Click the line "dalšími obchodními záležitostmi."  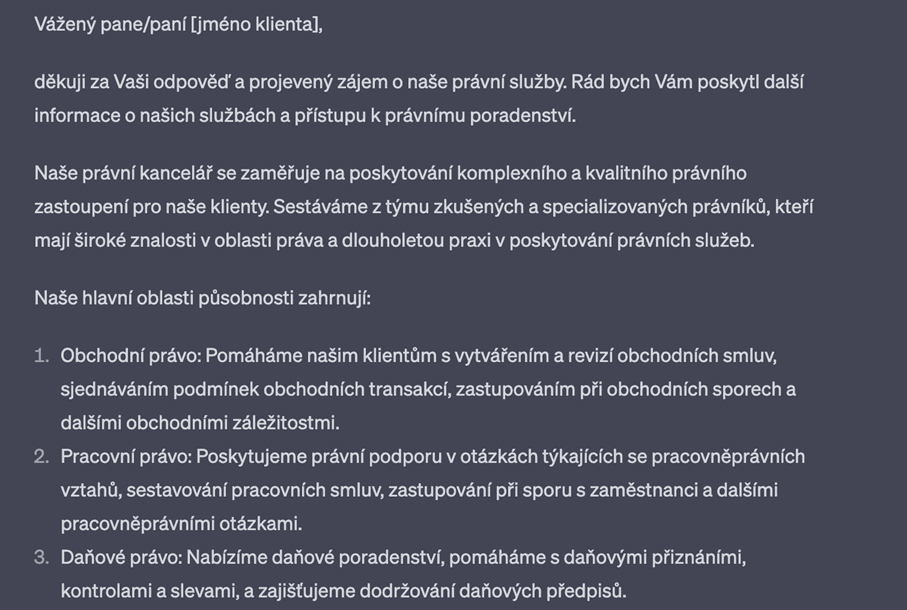point(200,422)
